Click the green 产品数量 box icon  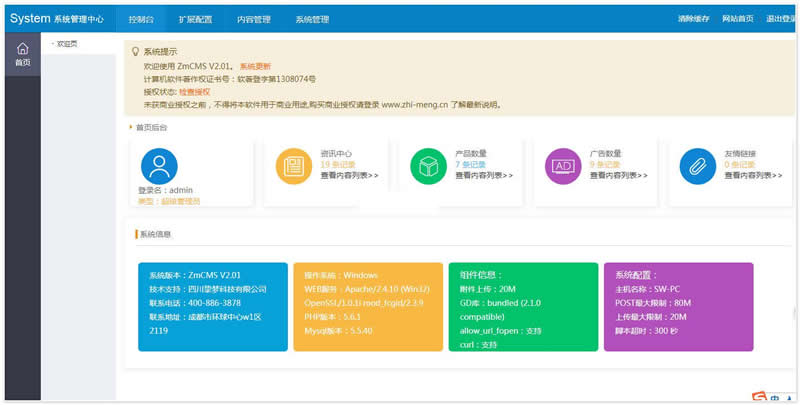click(x=429, y=166)
